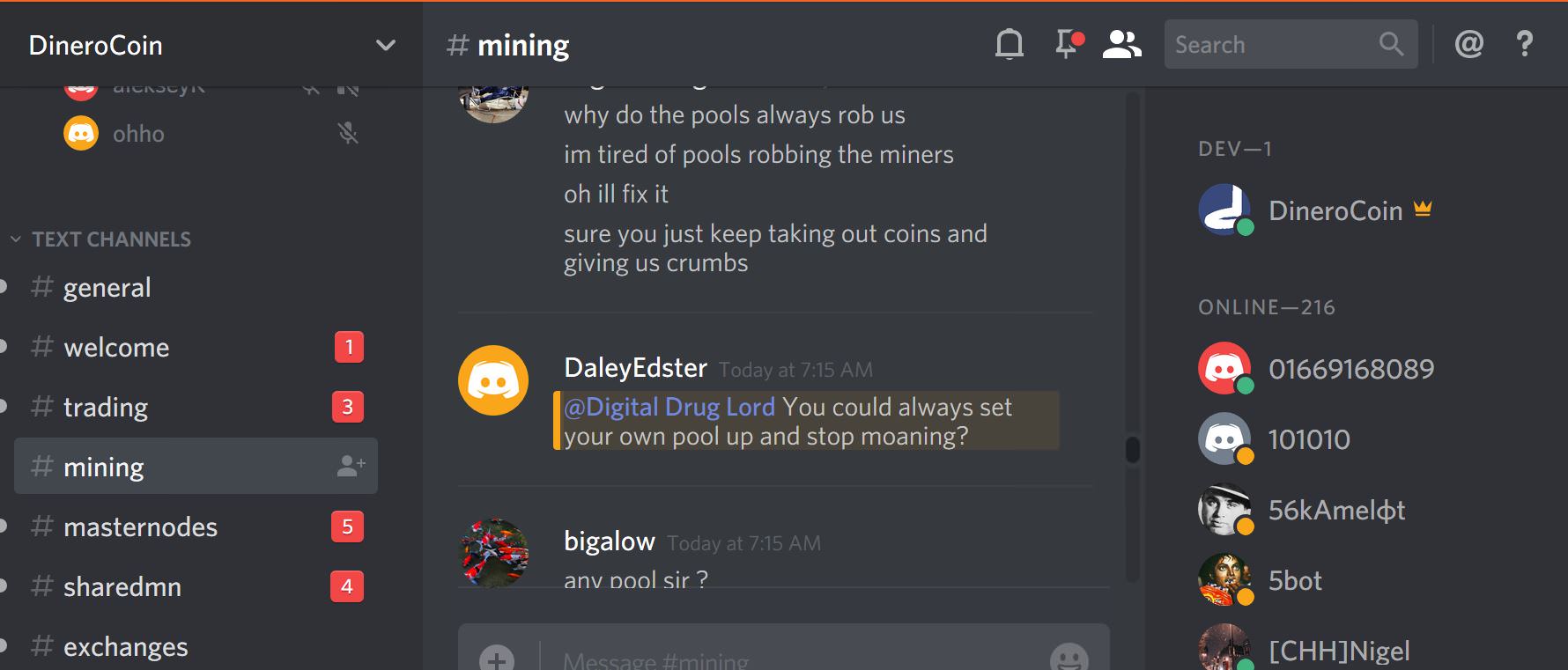Open the DineroCoin server dropdown menu
Screen dimensions: 1568x670
click(211, 45)
